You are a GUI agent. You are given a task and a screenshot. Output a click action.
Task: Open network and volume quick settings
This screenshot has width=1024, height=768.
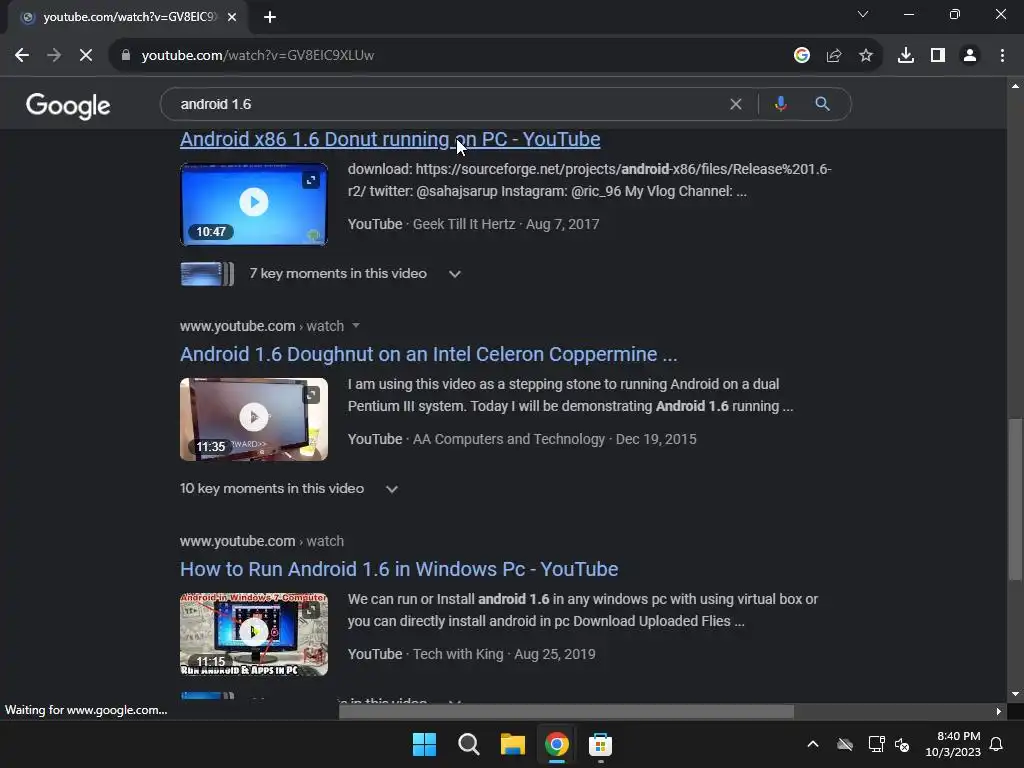pyautogui.click(x=889, y=744)
